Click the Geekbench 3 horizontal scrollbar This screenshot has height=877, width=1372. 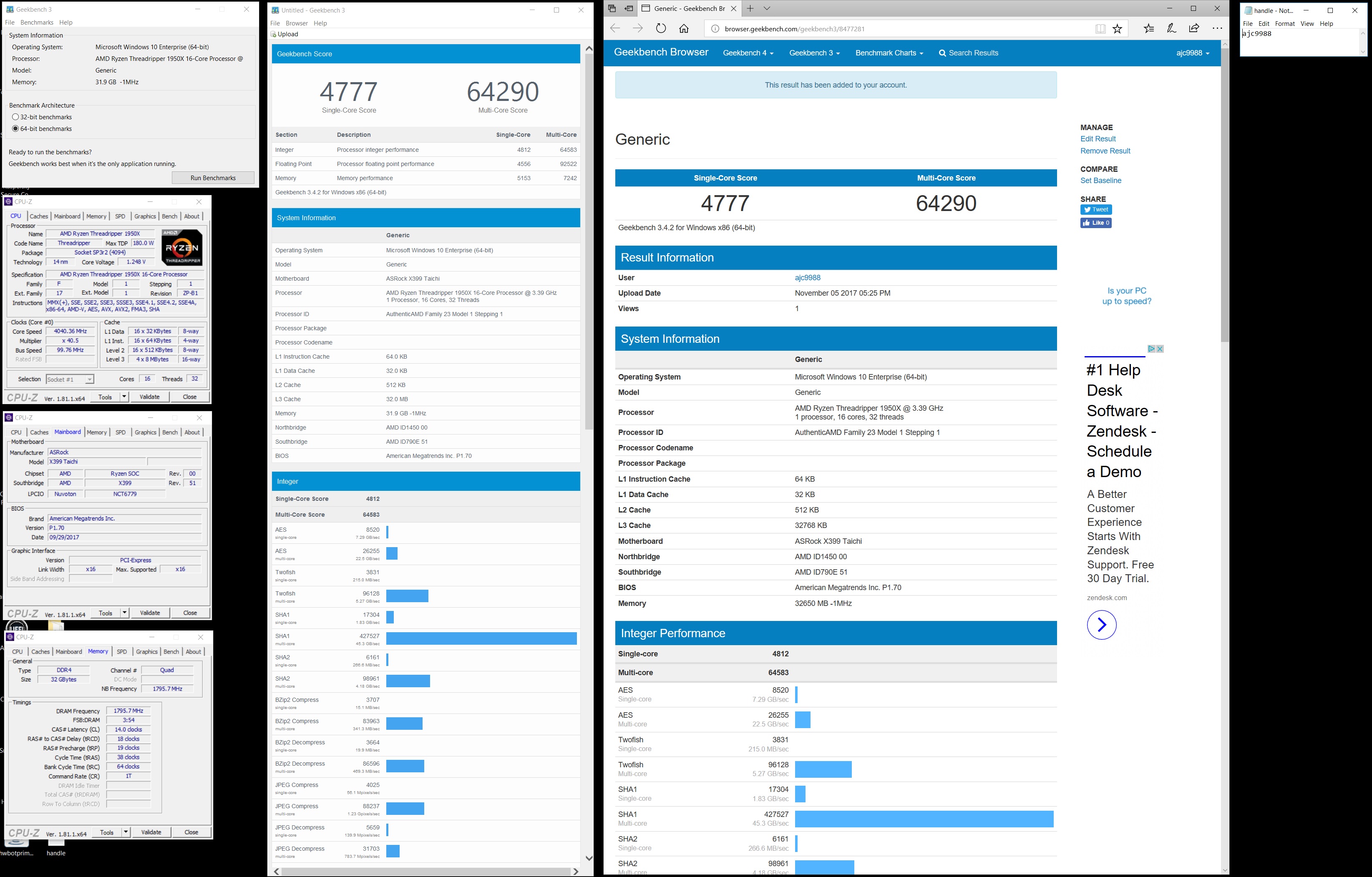425,871
